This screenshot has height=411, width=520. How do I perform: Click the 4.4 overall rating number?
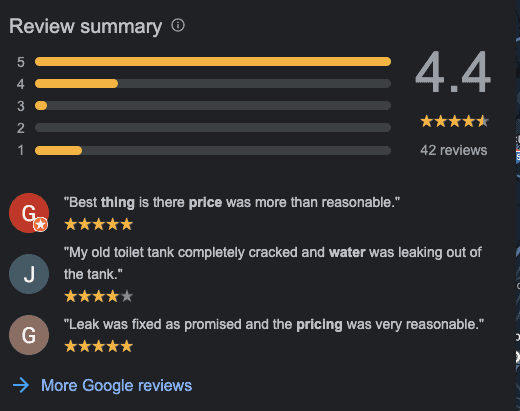453,72
